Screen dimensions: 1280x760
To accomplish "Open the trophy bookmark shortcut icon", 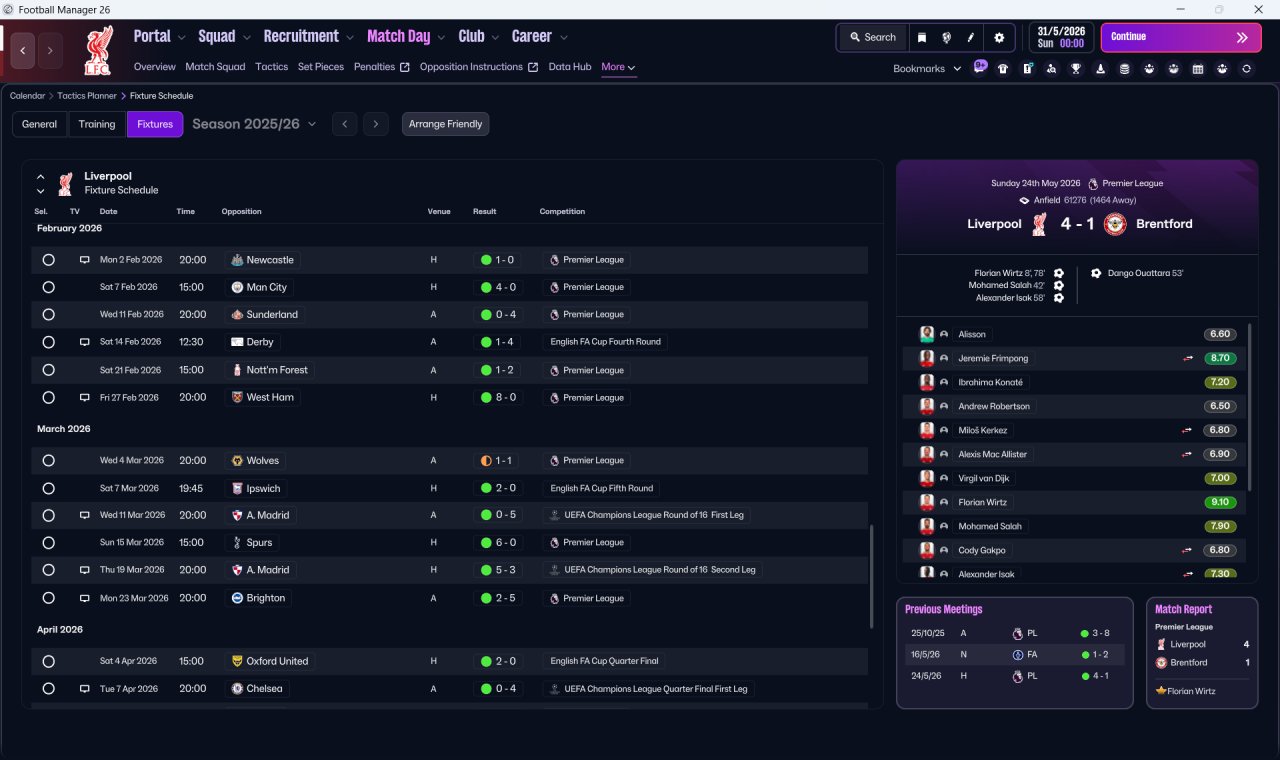I will pos(1076,69).
